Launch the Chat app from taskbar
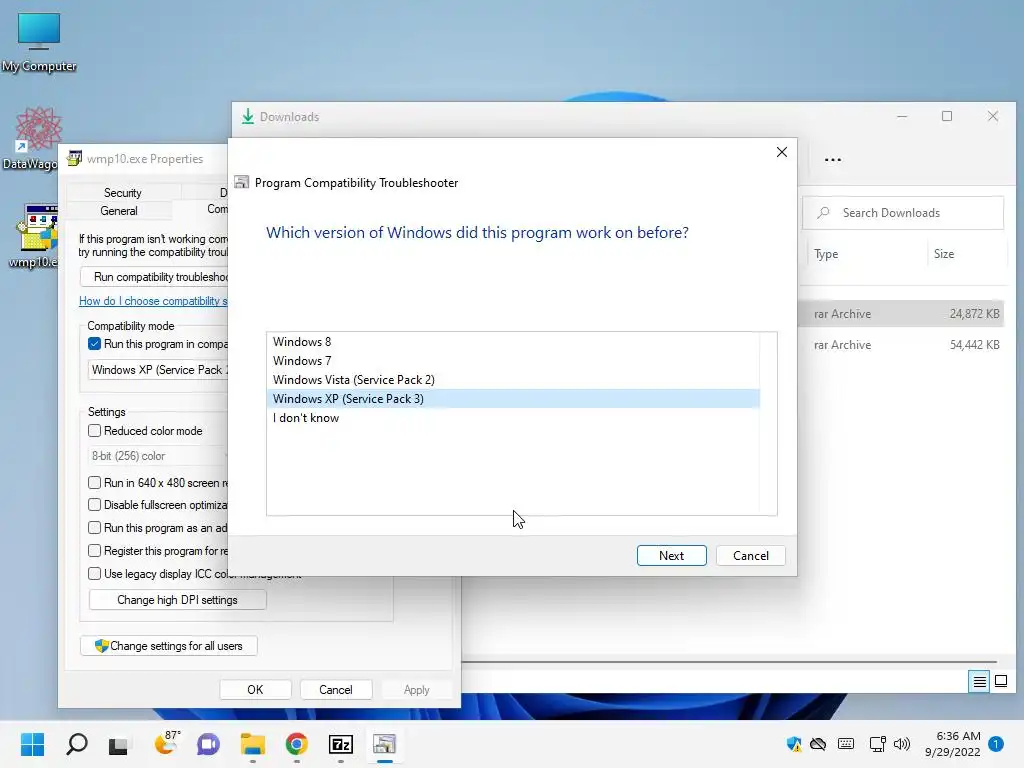The width and height of the screenshot is (1024, 768). pyautogui.click(x=208, y=744)
